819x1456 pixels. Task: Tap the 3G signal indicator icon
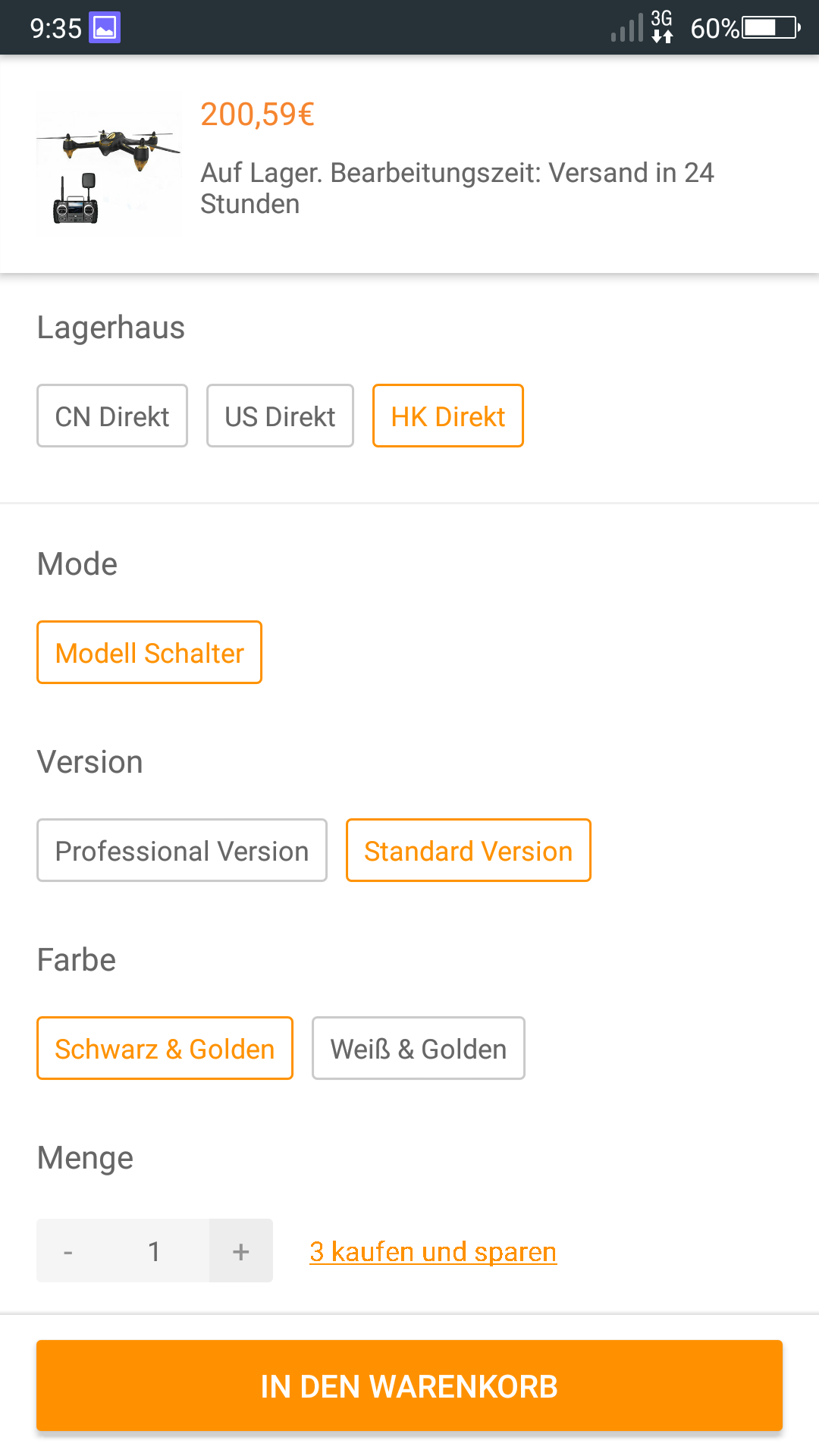click(661, 27)
